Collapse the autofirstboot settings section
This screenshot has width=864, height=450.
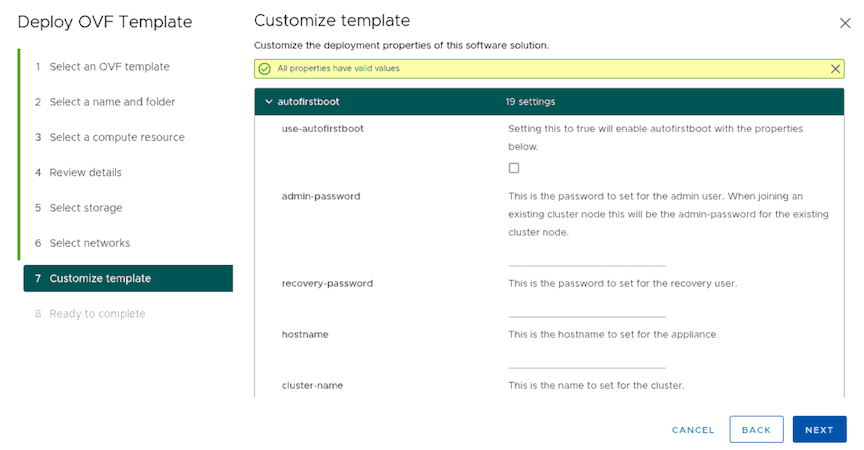pos(269,102)
